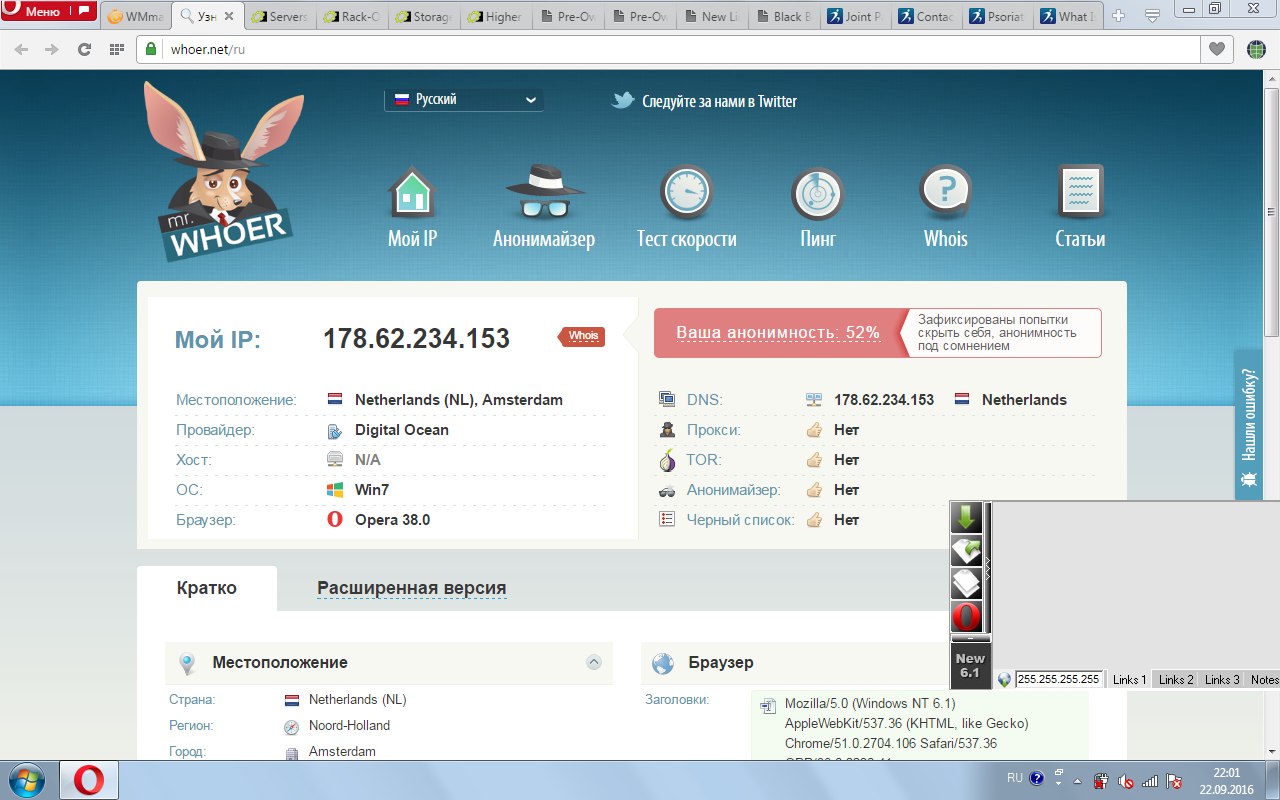Expand the widget side panel chevrons
Image resolution: width=1280 pixels, height=800 pixels.
coord(988,568)
